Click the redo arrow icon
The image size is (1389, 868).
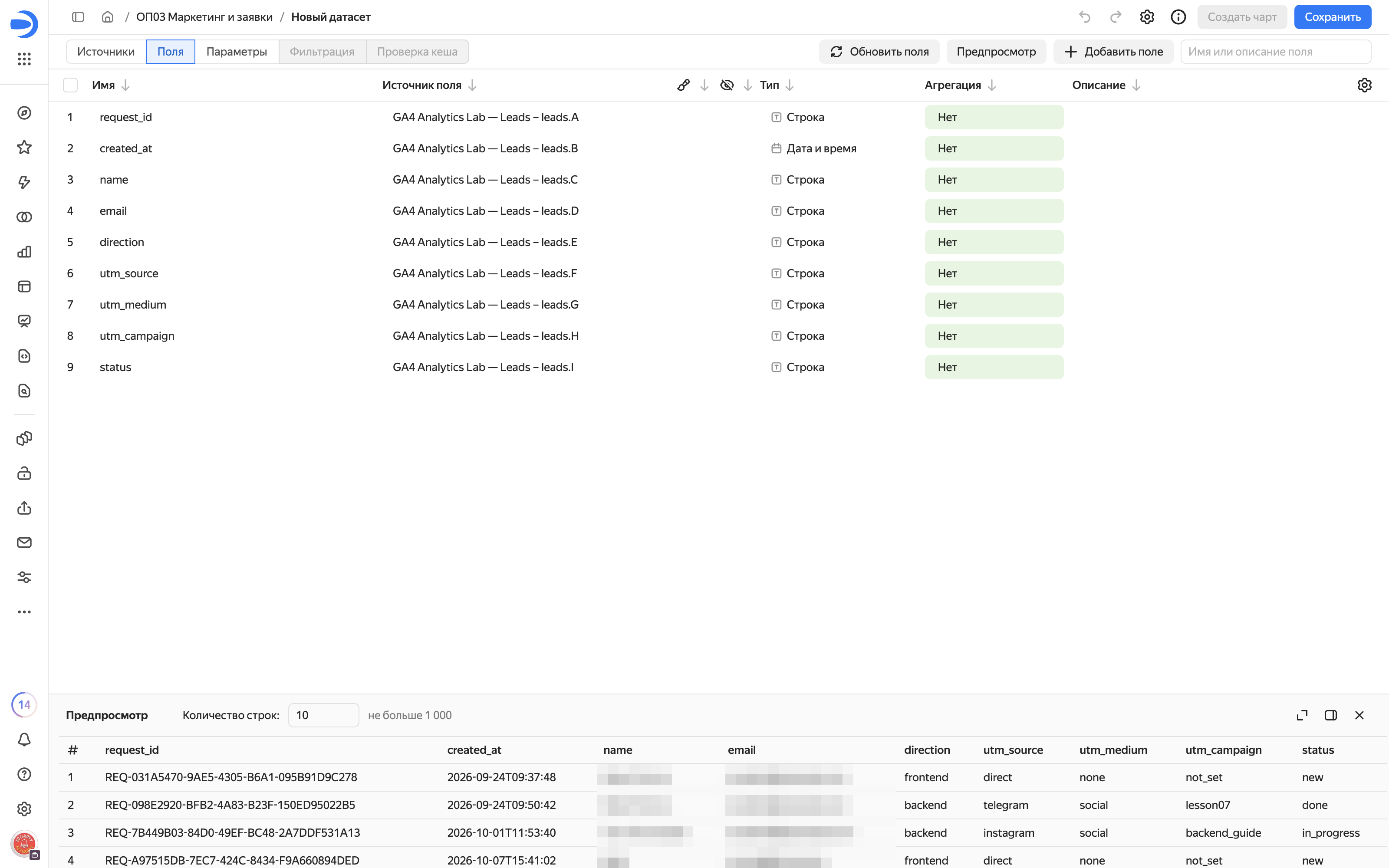[x=1115, y=17]
